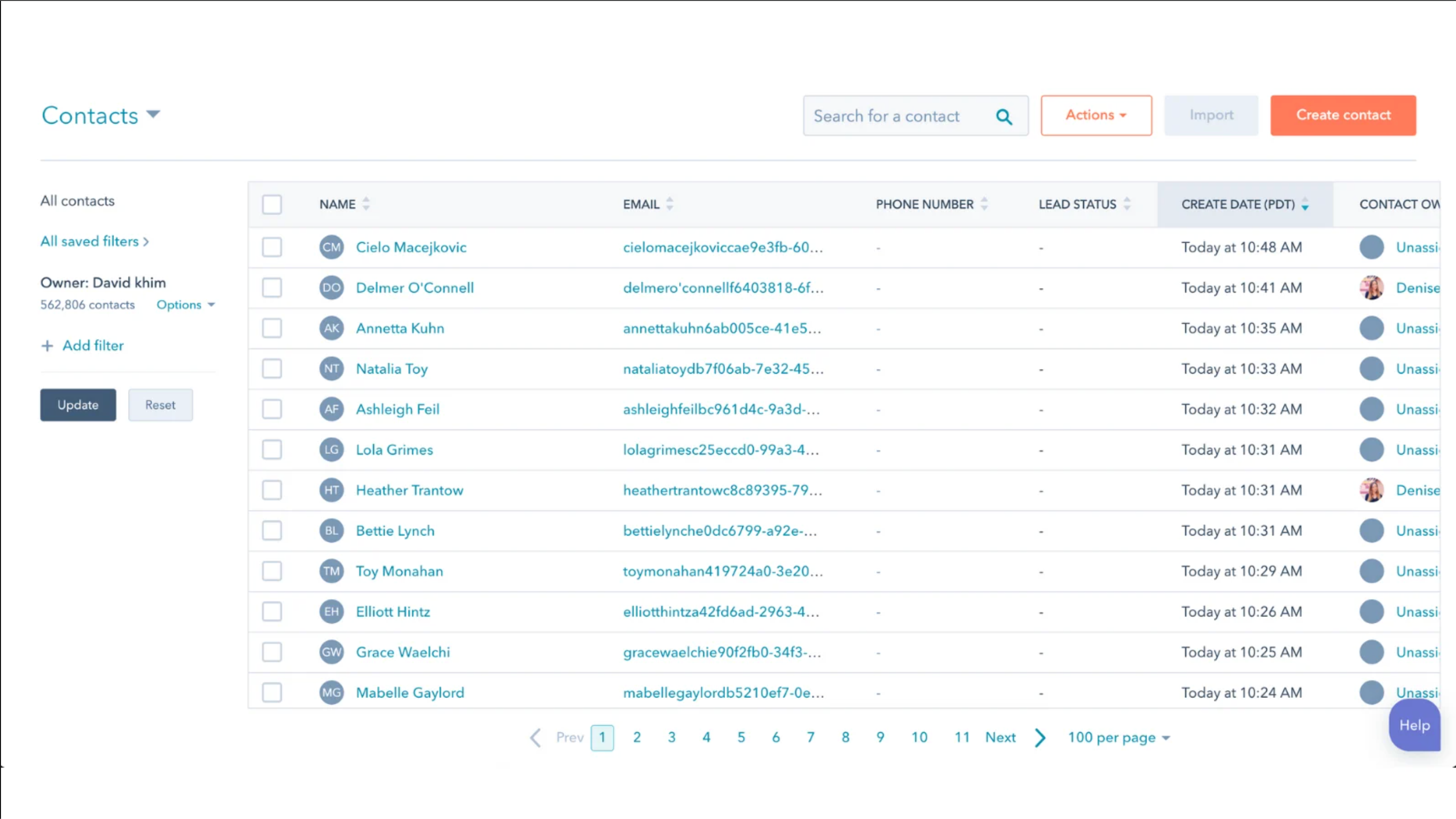Open the Contacts title dropdown
The height and width of the screenshot is (819, 1456).
click(x=102, y=115)
